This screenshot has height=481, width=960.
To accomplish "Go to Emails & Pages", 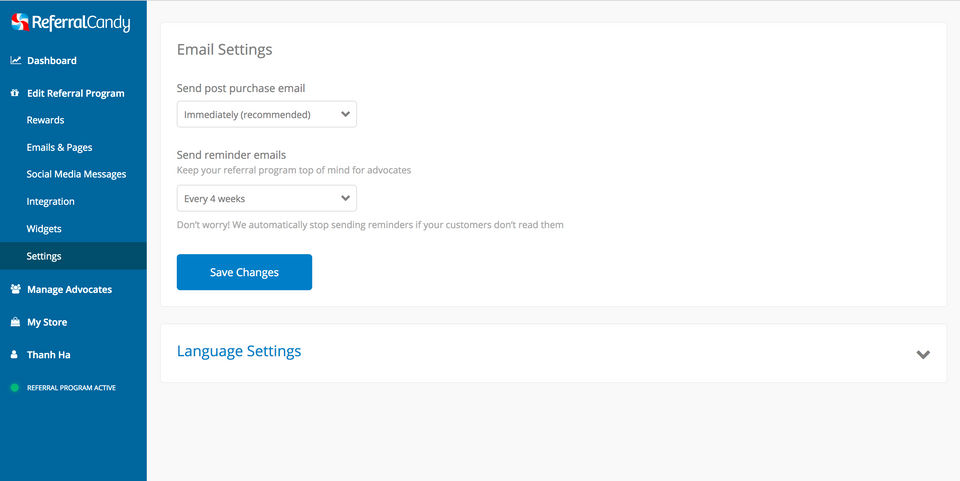I will point(59,147).
